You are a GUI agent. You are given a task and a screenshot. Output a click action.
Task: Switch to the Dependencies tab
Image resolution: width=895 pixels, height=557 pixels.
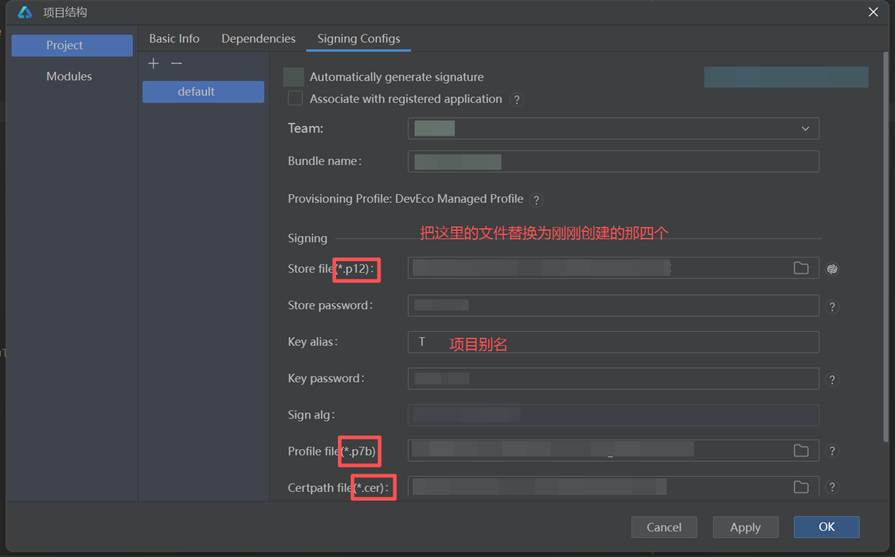click(258, 38)
